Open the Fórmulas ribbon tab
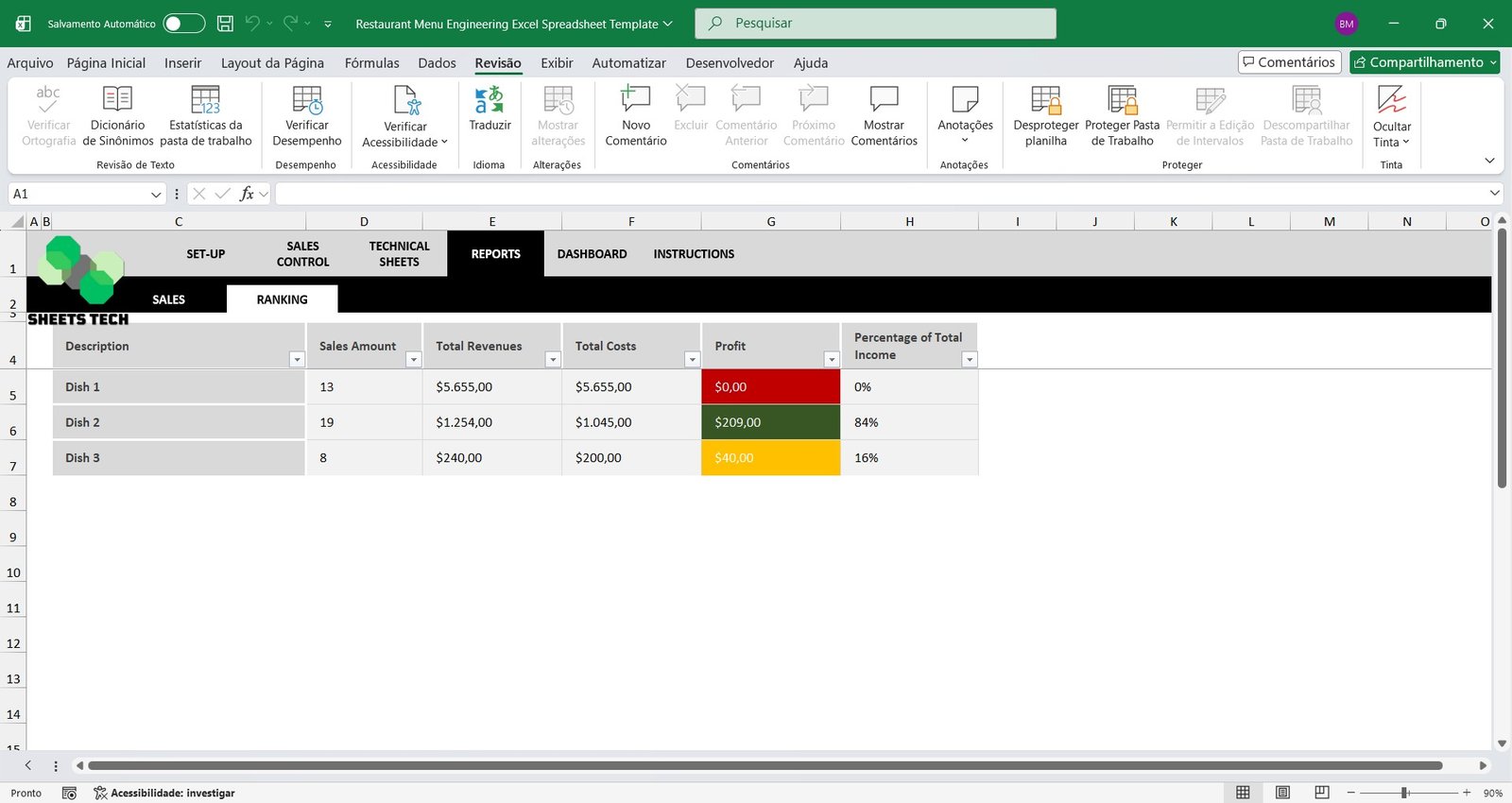The width and height of the screenshot is (1512, 803). coord(371,63)
